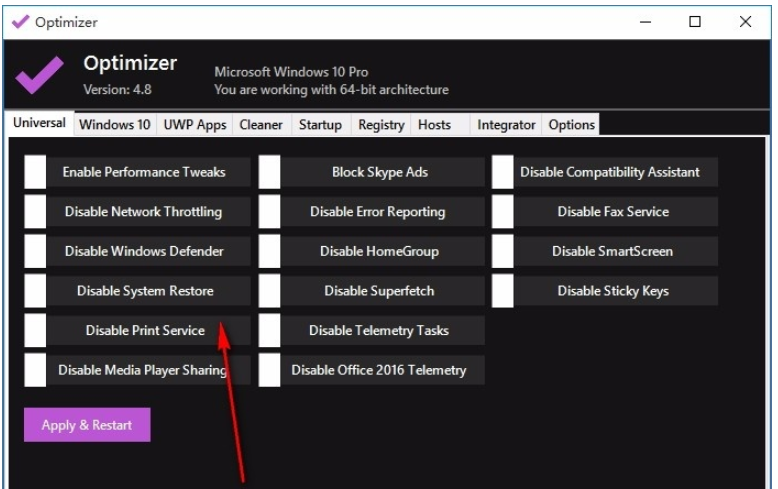Go to the Registry tab

pyautogui.click(x=381, y=125)
